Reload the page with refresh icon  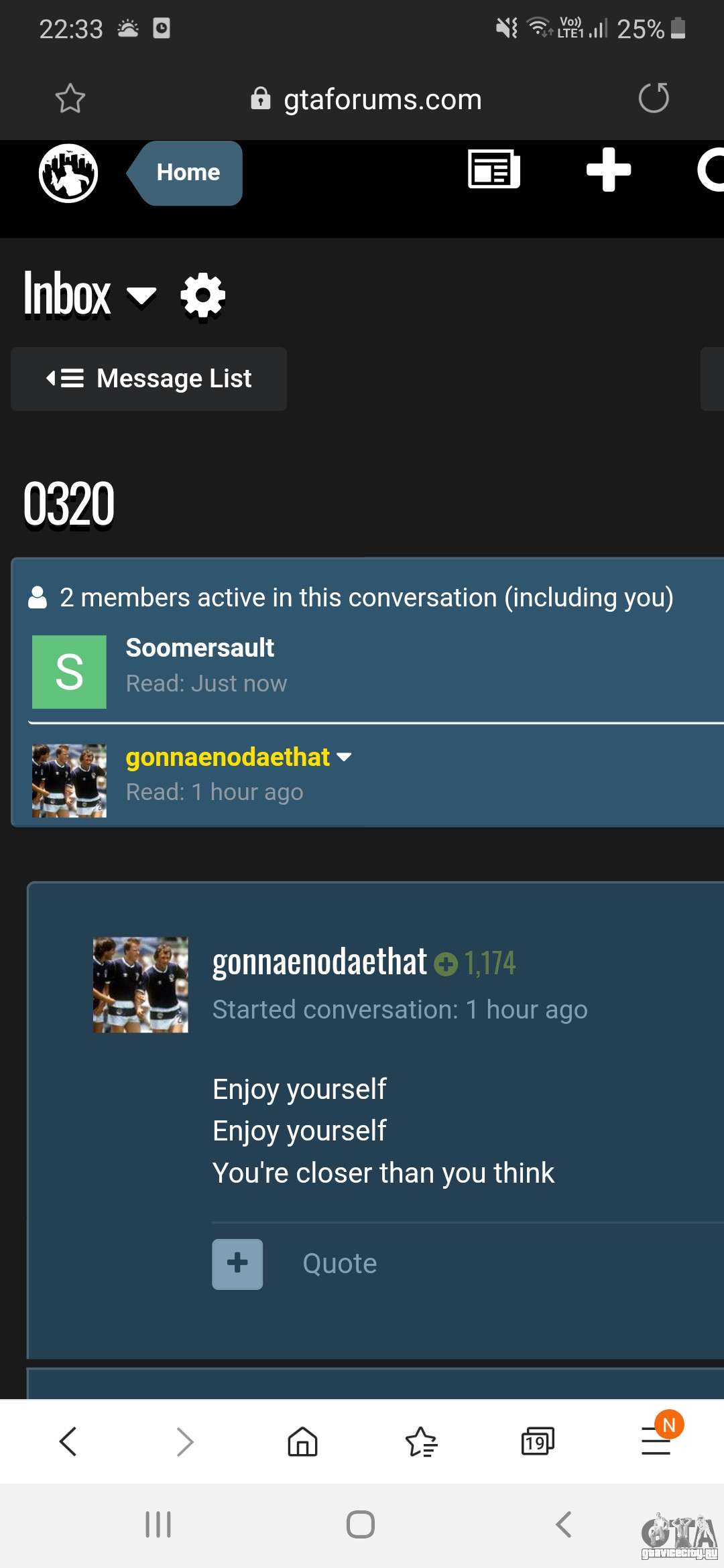coord(654,99)
